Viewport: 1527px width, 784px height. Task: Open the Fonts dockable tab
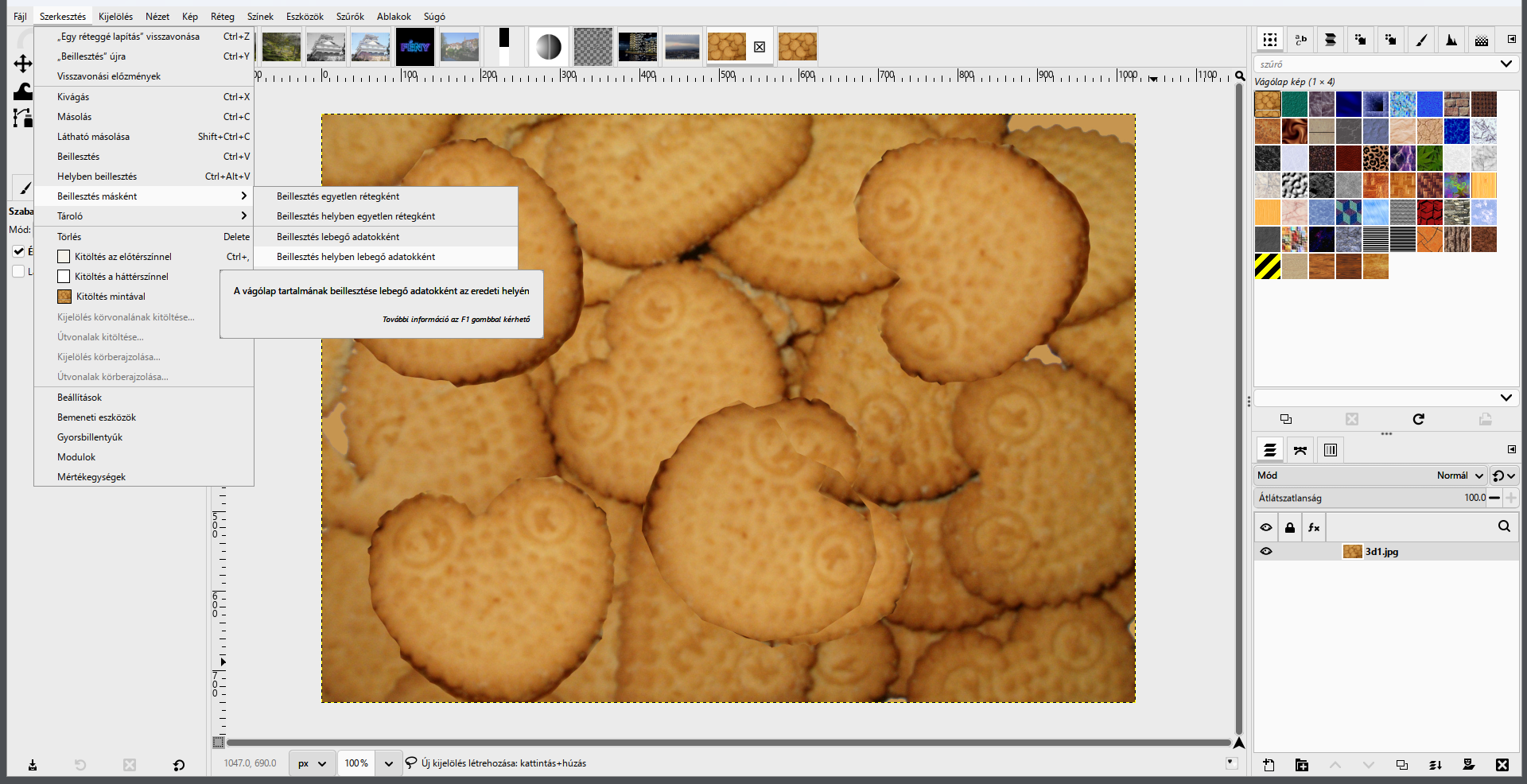point(1301,40)
